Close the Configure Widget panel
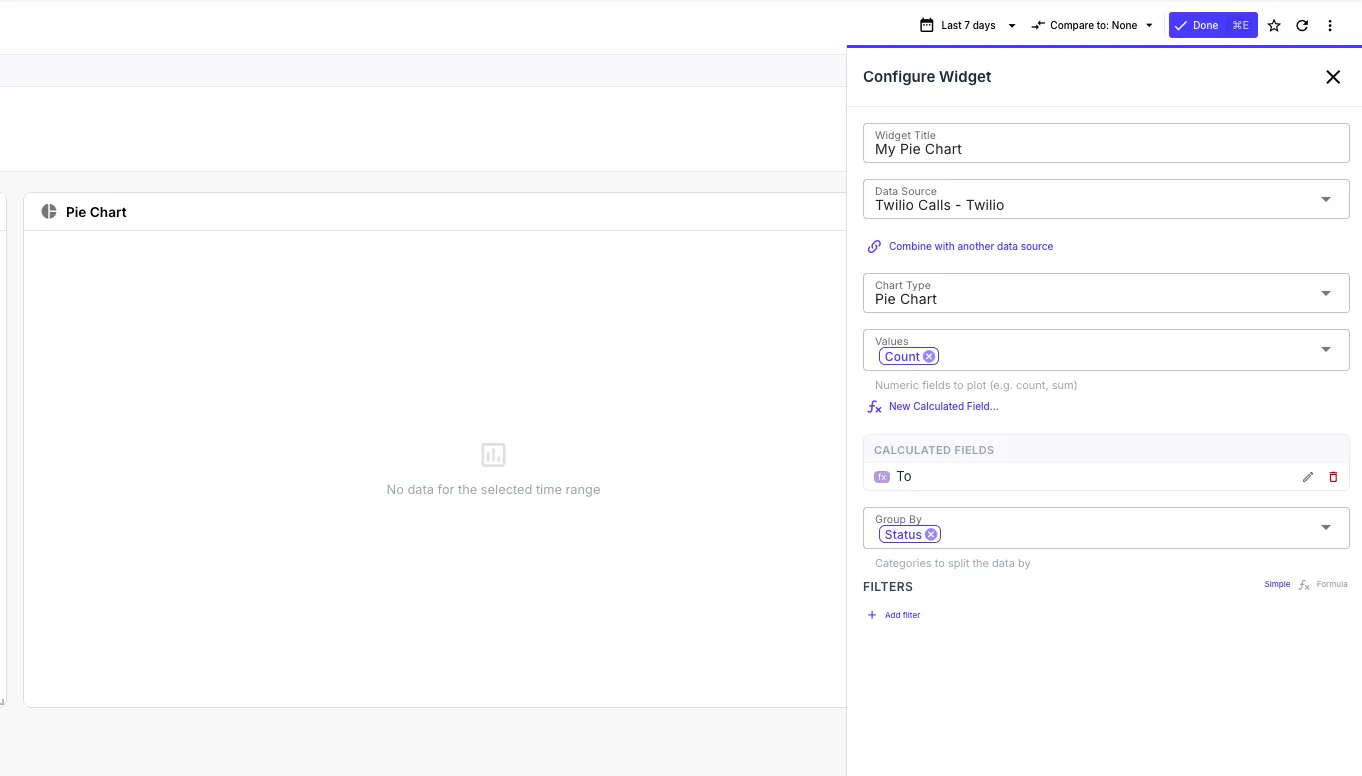 (1333, 77)
